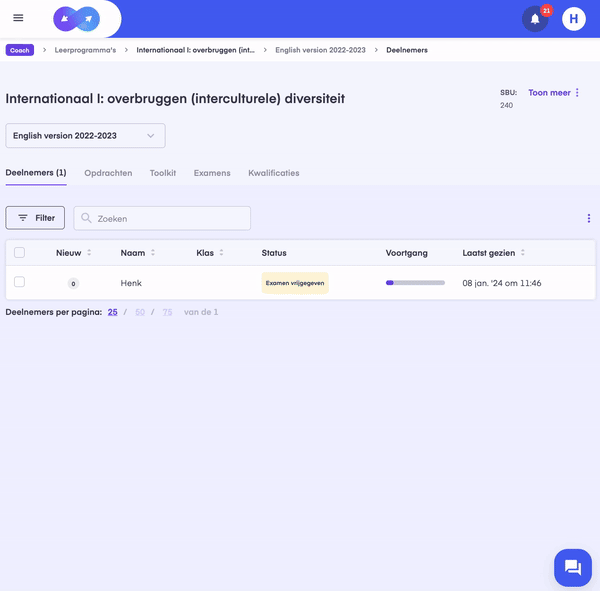Show 25 participants per page
The image size is (600, 591).
click(112, 312)
